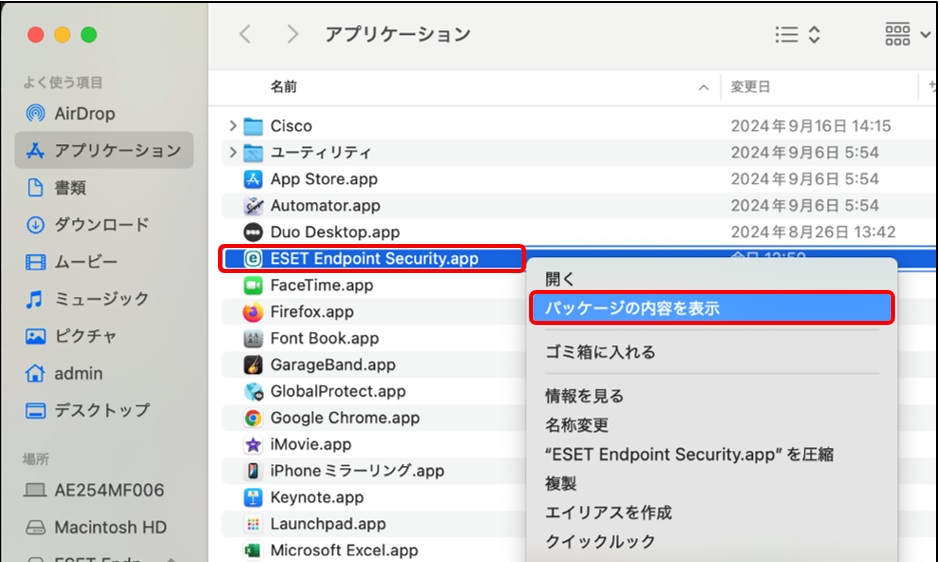Click the Macintosh HD drive icon
939x562 pixels.
[35, 527]
